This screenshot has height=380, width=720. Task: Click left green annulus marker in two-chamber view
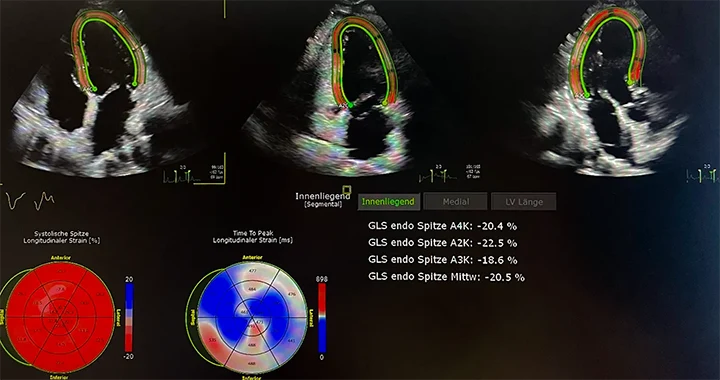[x=350, y=106]
